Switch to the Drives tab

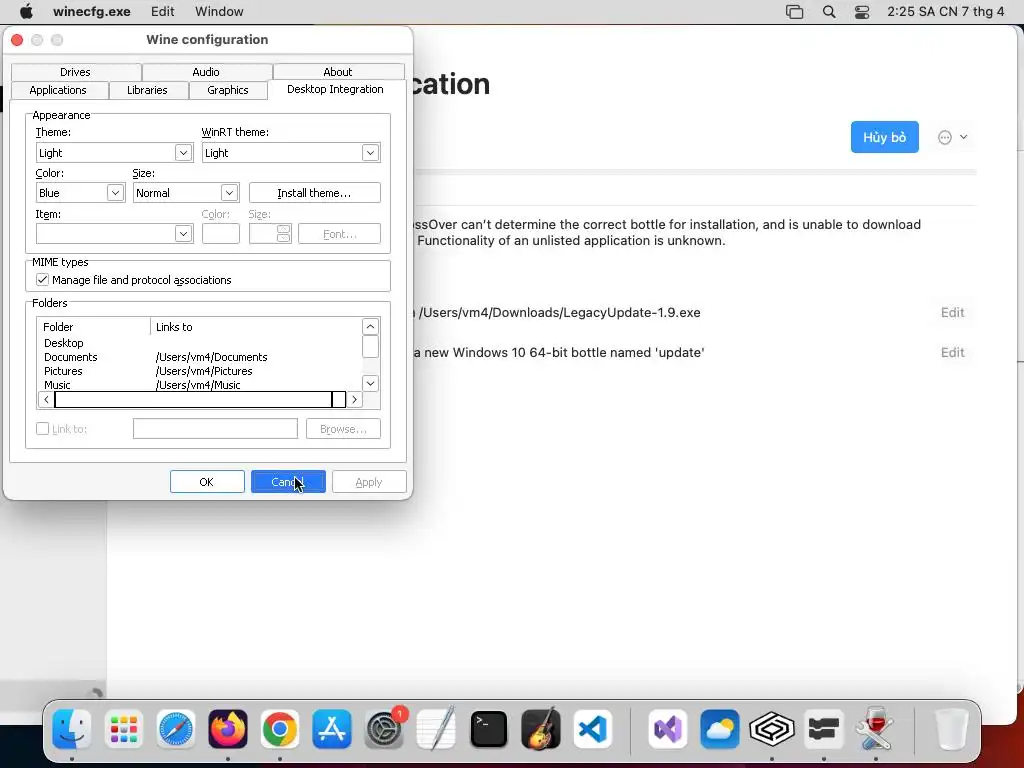click(x=76, y=72)
